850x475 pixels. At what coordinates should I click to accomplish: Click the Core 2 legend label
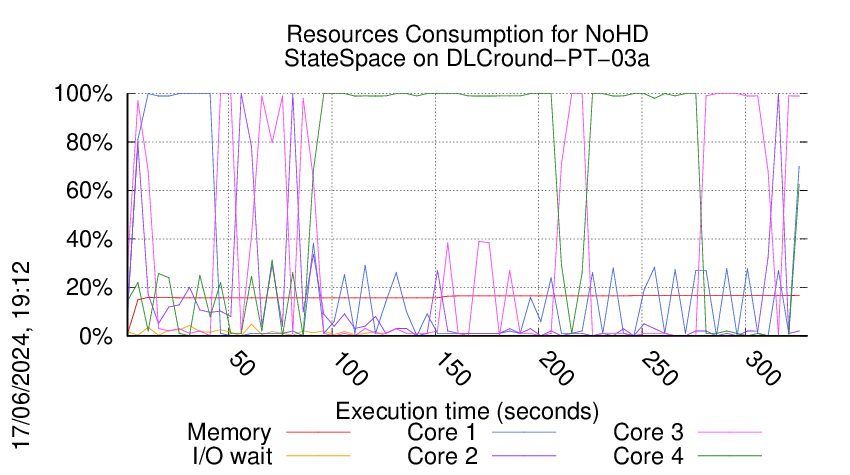click(442, 456)
